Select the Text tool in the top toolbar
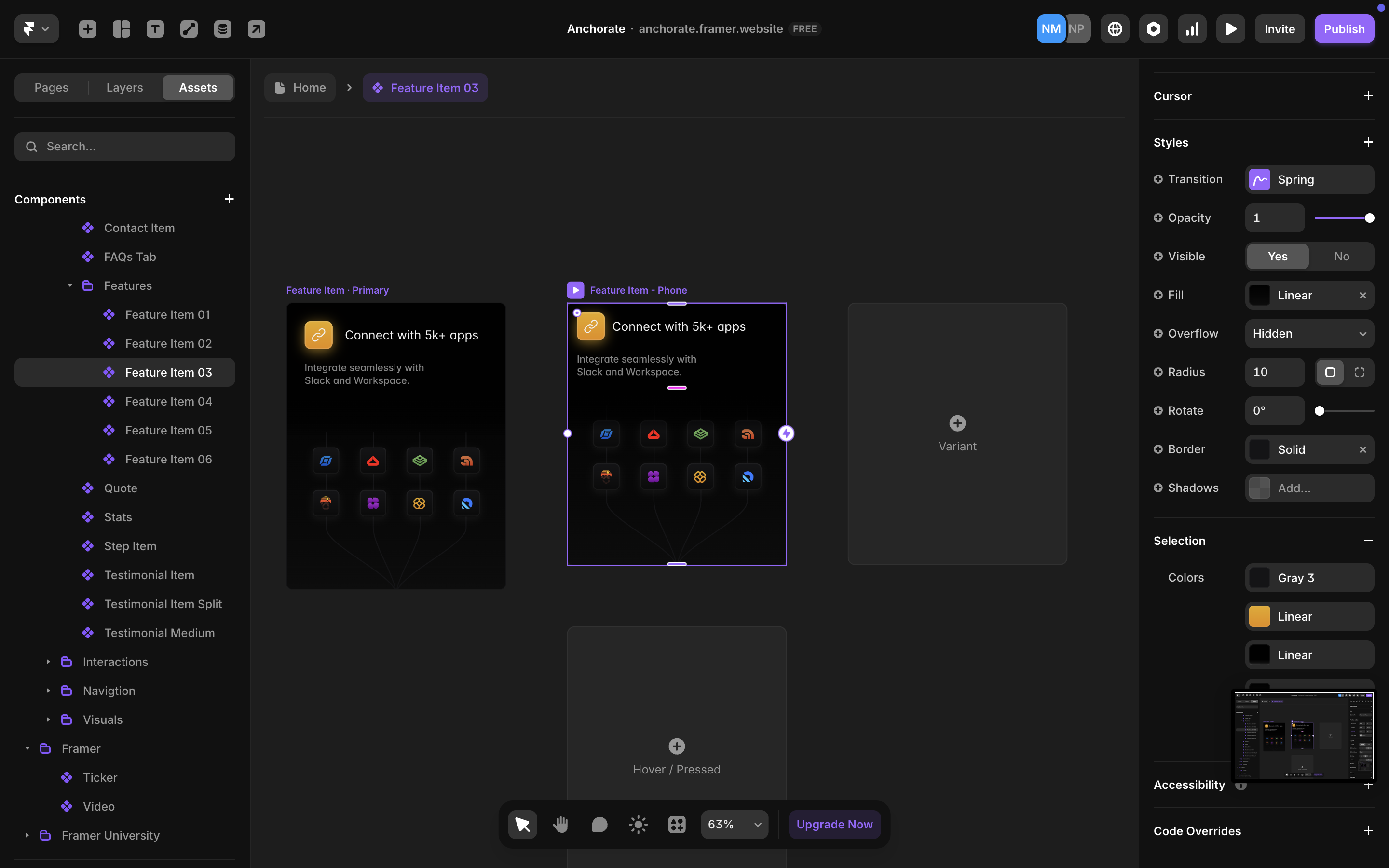 pos(155,29)
